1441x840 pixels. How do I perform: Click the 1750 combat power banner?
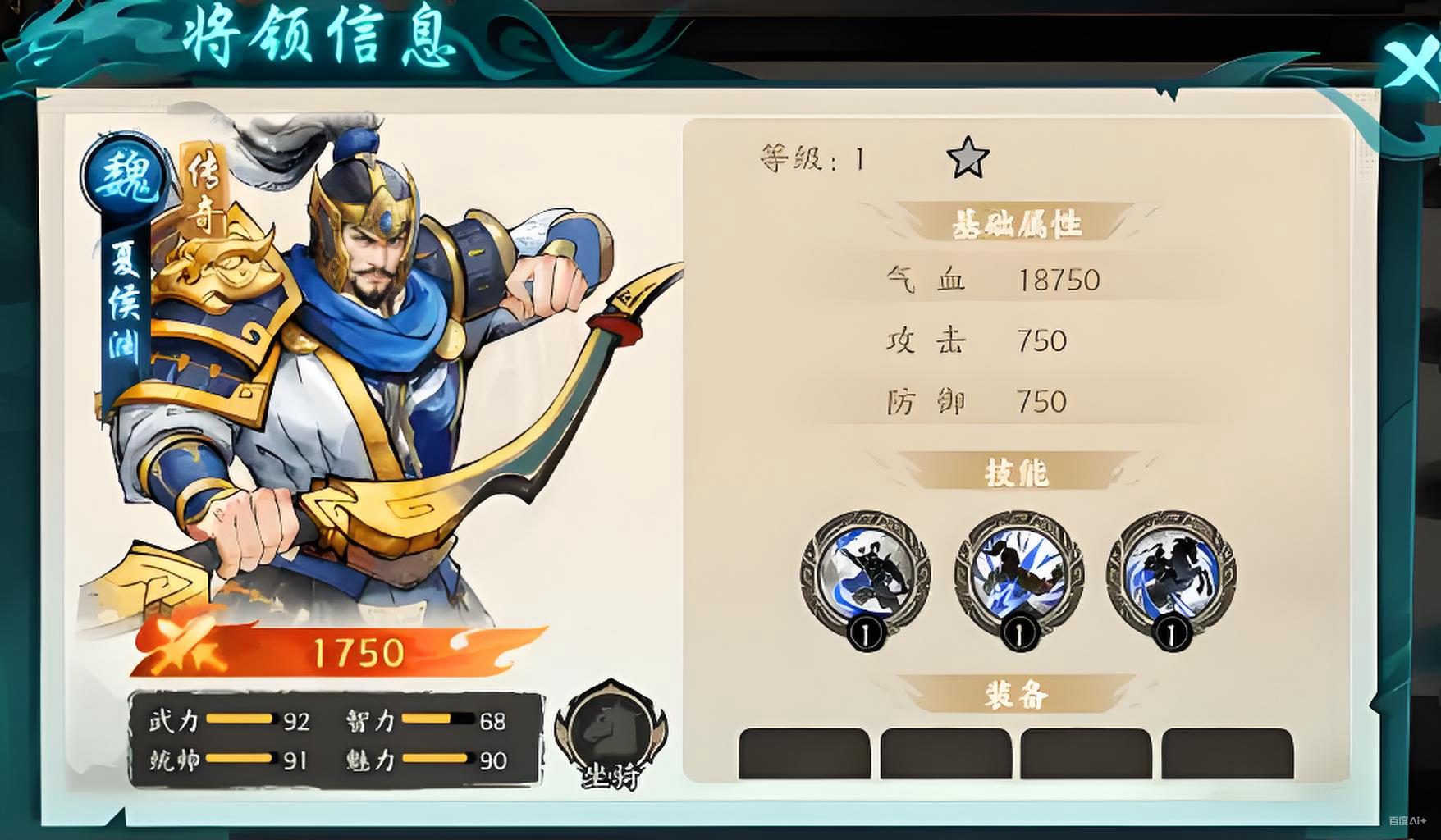[338, 651]
